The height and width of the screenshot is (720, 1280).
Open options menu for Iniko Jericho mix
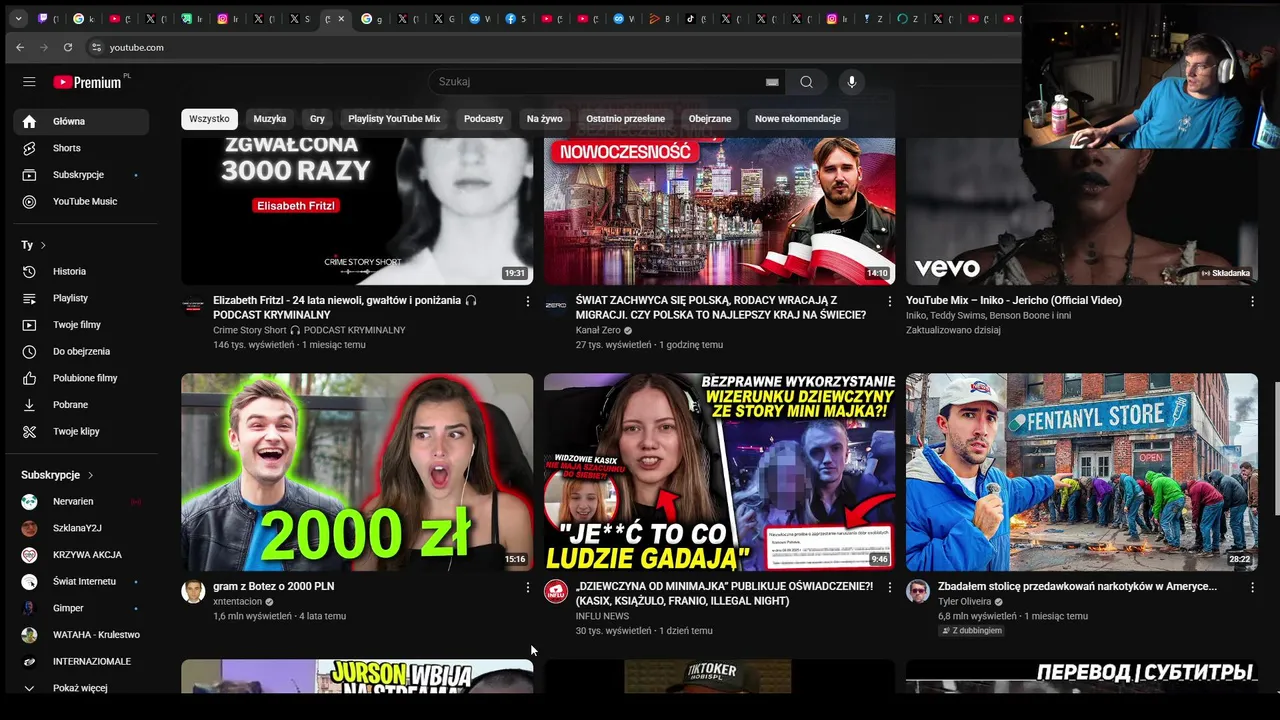[1252, 301]
